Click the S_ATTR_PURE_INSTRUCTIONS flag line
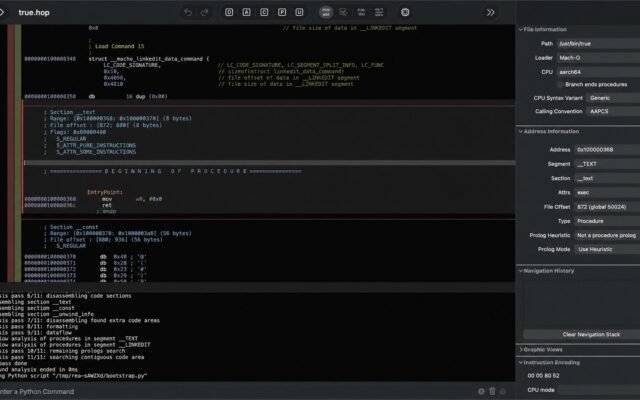Screen dimensions: 640x400 tap(96, 145)
